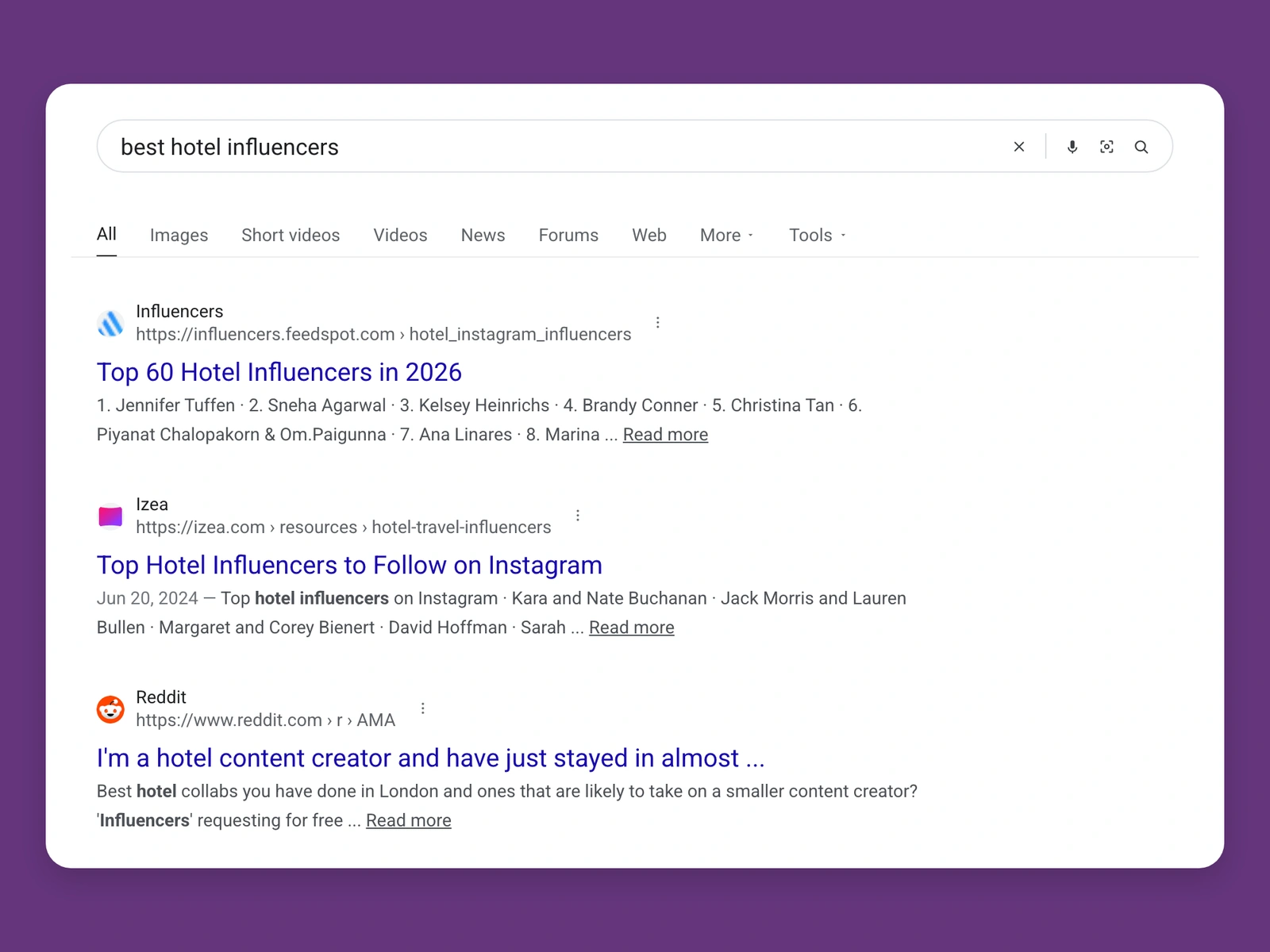Clear the search query with the X icon
1270x952 pixels.
click(1019, 147)
